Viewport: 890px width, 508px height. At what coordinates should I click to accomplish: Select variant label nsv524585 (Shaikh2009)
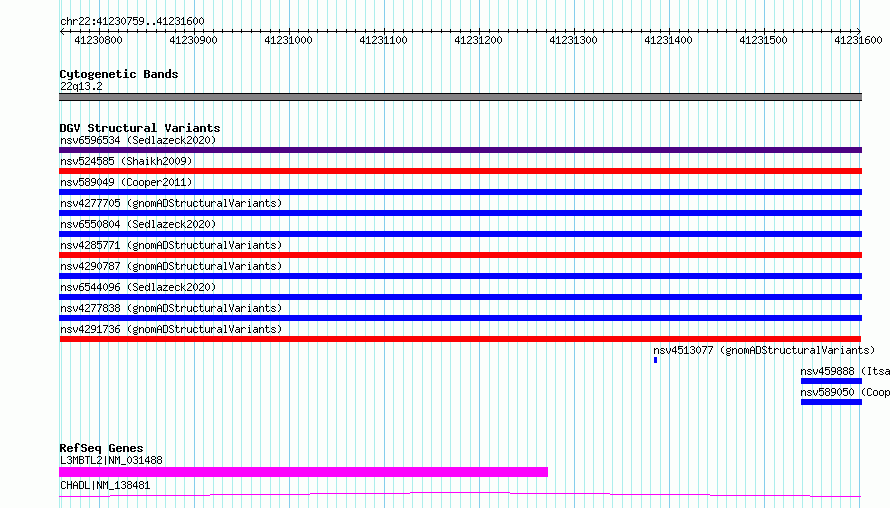click(x=126, y=161)
